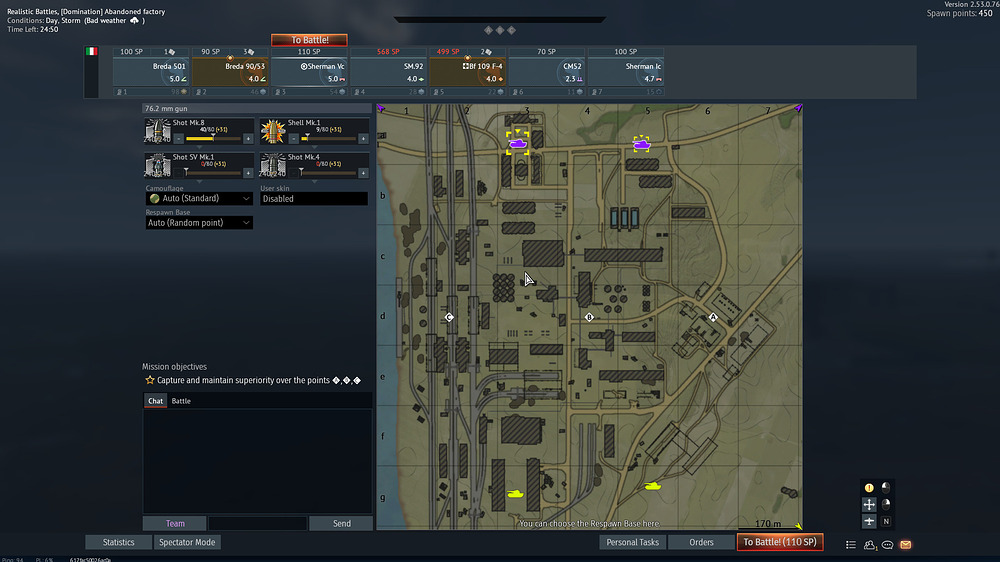The image size is (1000, 562).
Task: Open the Camouflage Auto (Standard) dropdown
Action: pos(199,198)
